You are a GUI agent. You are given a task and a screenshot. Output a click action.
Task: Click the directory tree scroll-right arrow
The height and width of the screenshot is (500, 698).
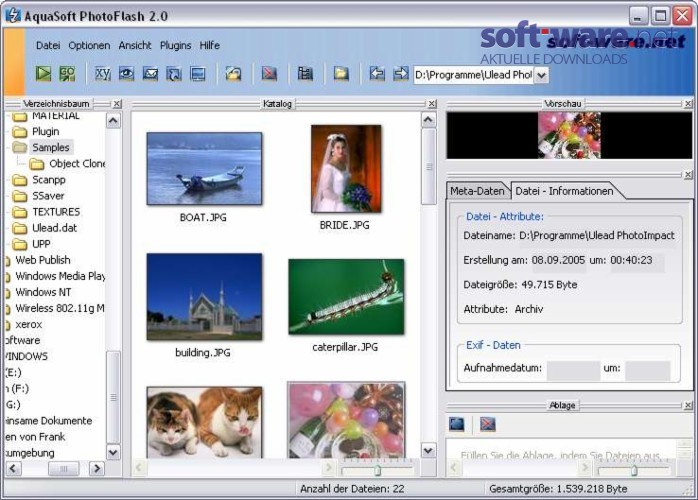point(97,468)
